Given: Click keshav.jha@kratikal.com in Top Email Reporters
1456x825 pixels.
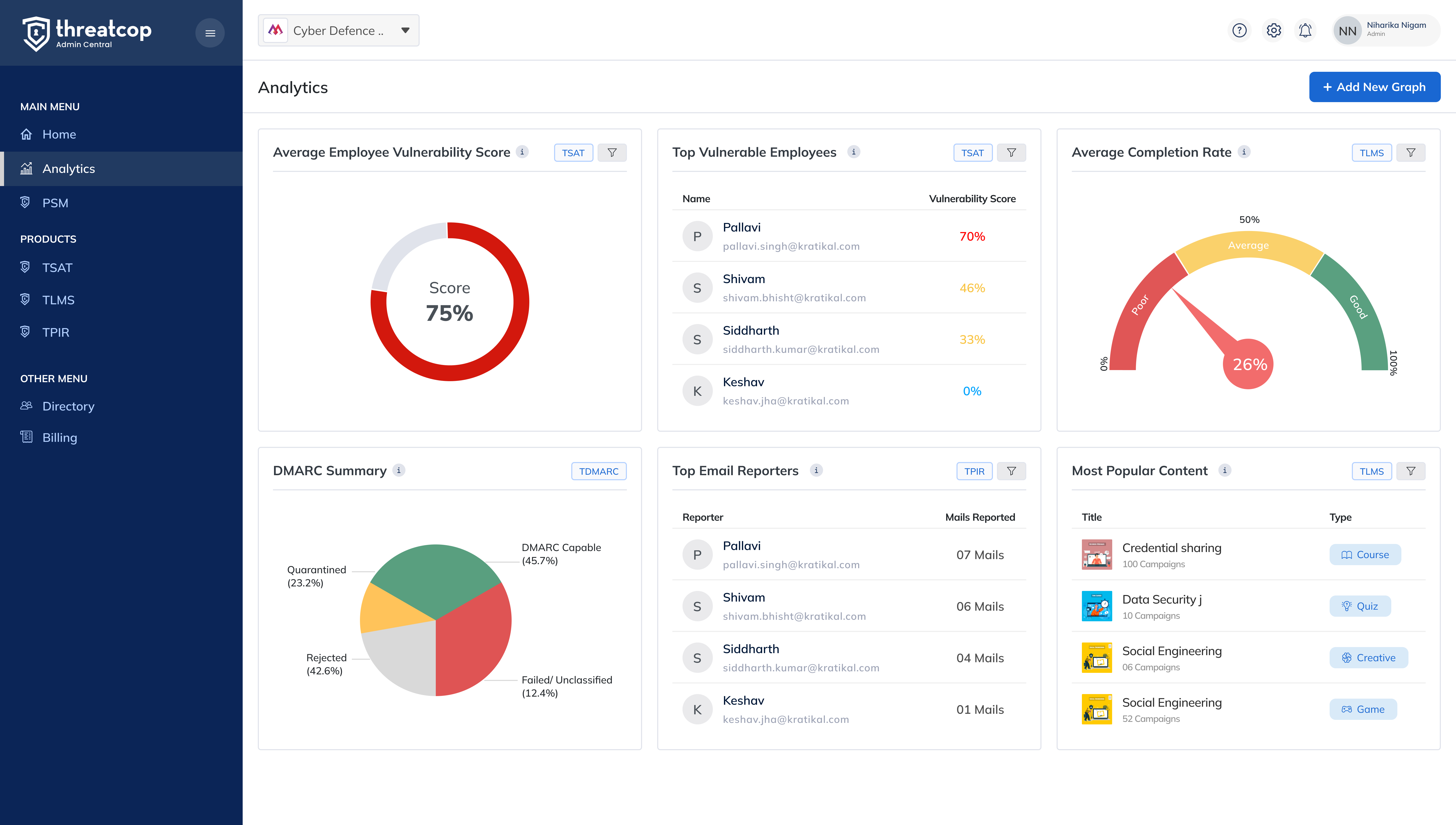Looking at the screenshot, I should click(786, 720).
